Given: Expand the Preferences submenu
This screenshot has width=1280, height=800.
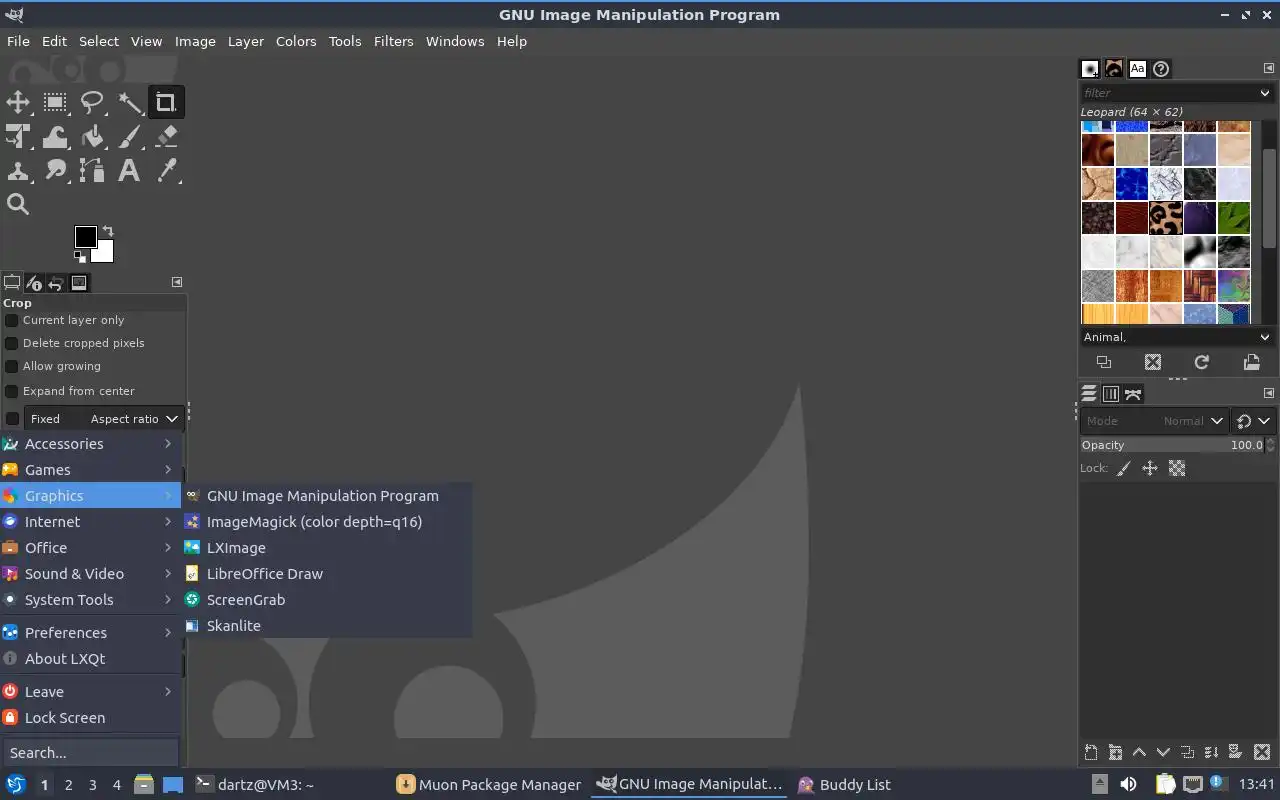Looking at the screenshot, I should [90, 633].
